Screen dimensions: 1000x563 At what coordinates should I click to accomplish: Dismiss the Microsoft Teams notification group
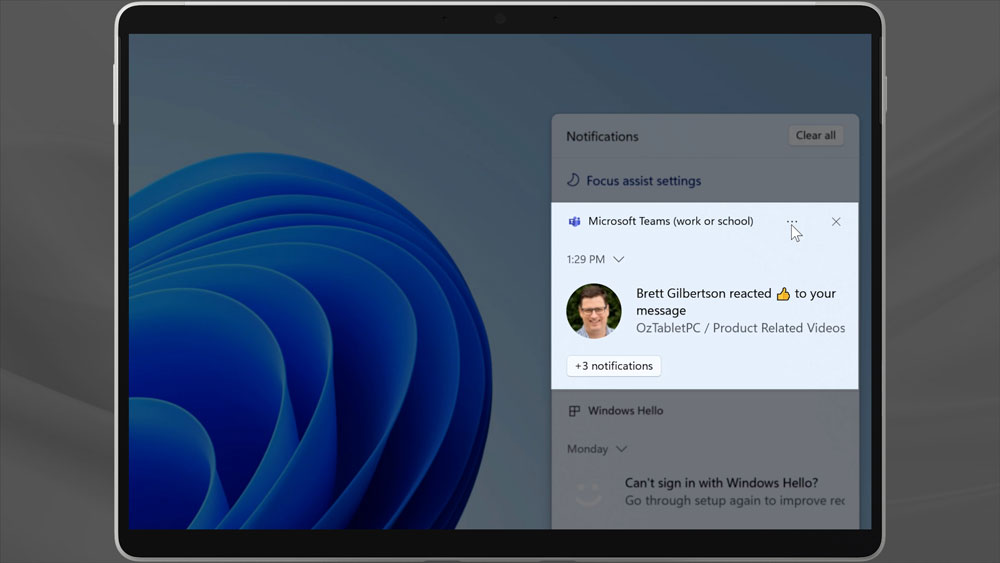pyautogui.click(x=836, y=222)
